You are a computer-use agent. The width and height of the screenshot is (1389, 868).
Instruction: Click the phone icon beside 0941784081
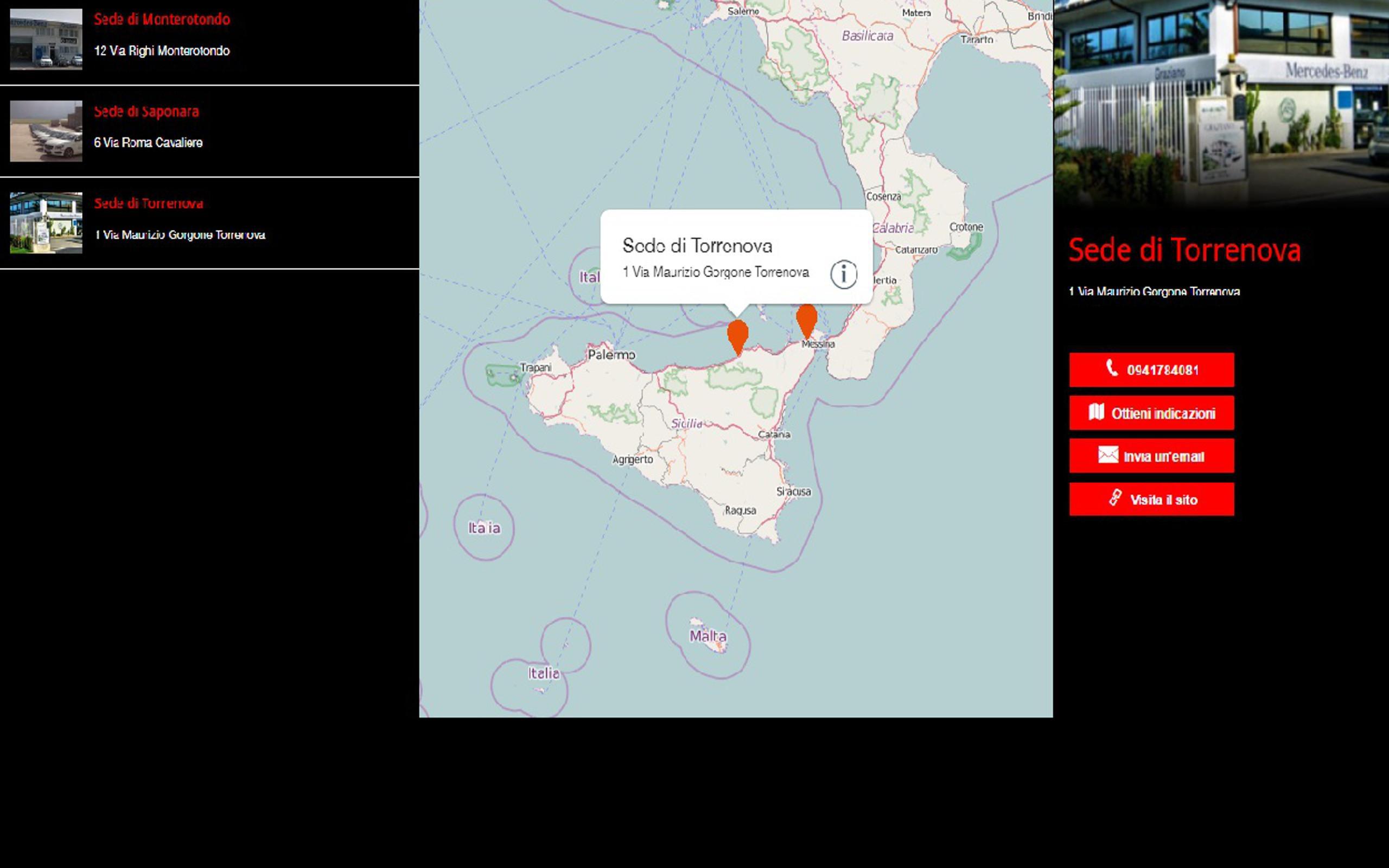1112,368
